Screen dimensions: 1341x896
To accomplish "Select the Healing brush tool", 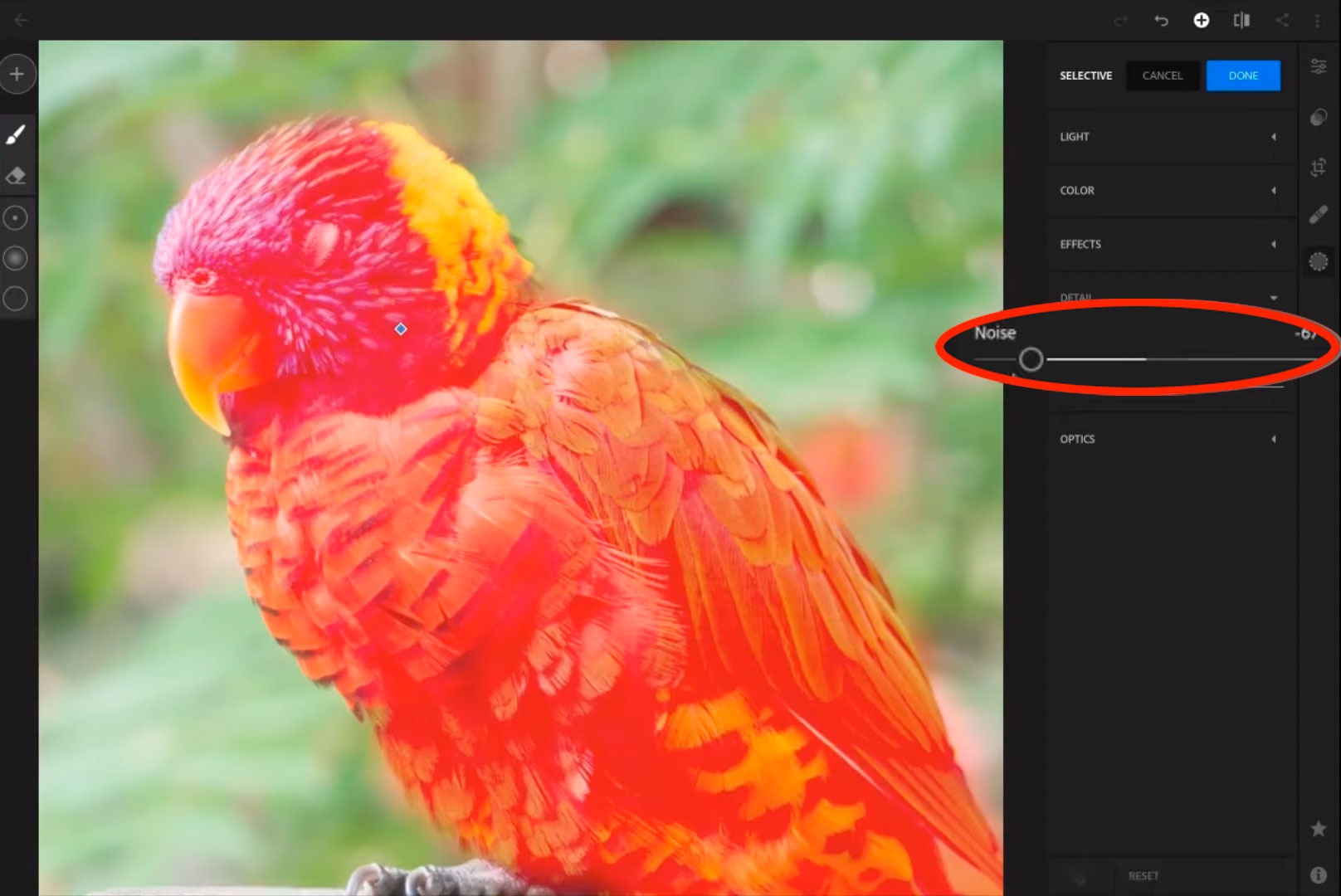I will pyautogui.click(x=1318, y=215).
